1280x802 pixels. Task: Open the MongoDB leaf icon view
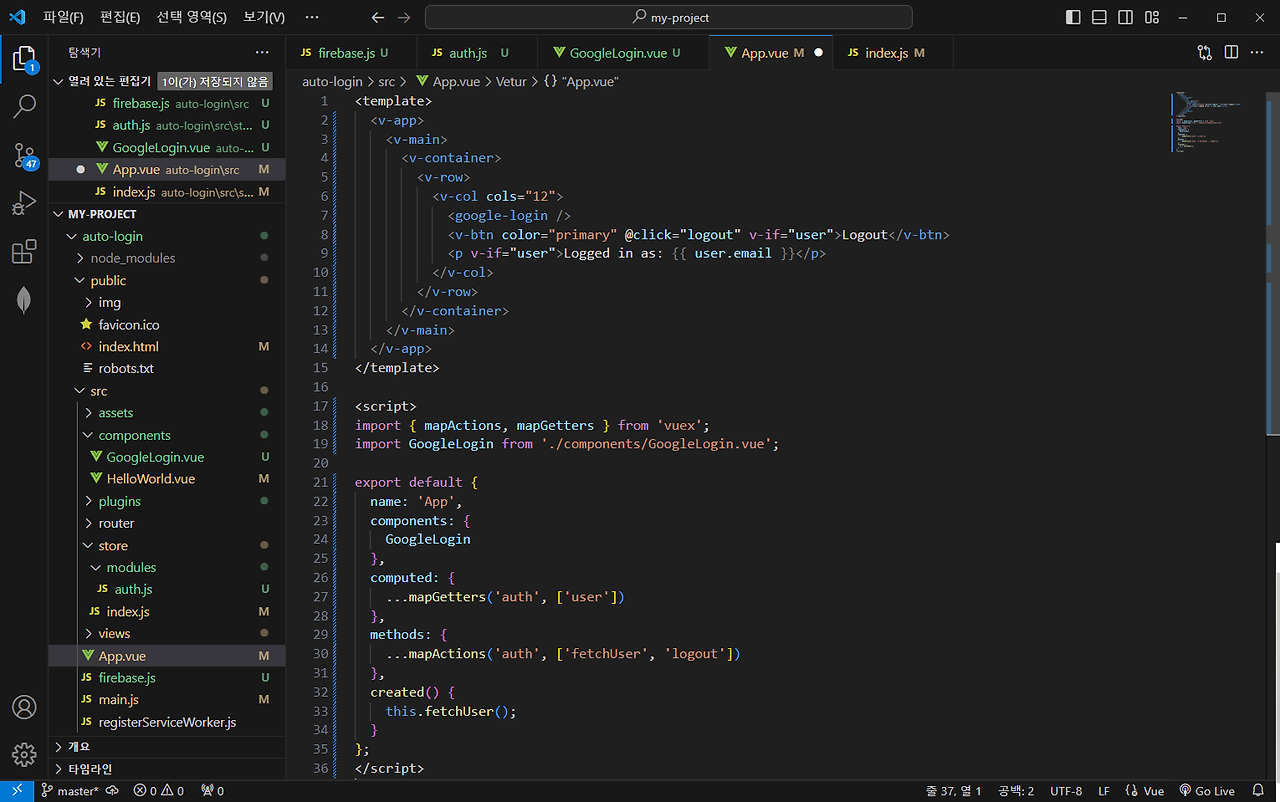tap(24, 300)
